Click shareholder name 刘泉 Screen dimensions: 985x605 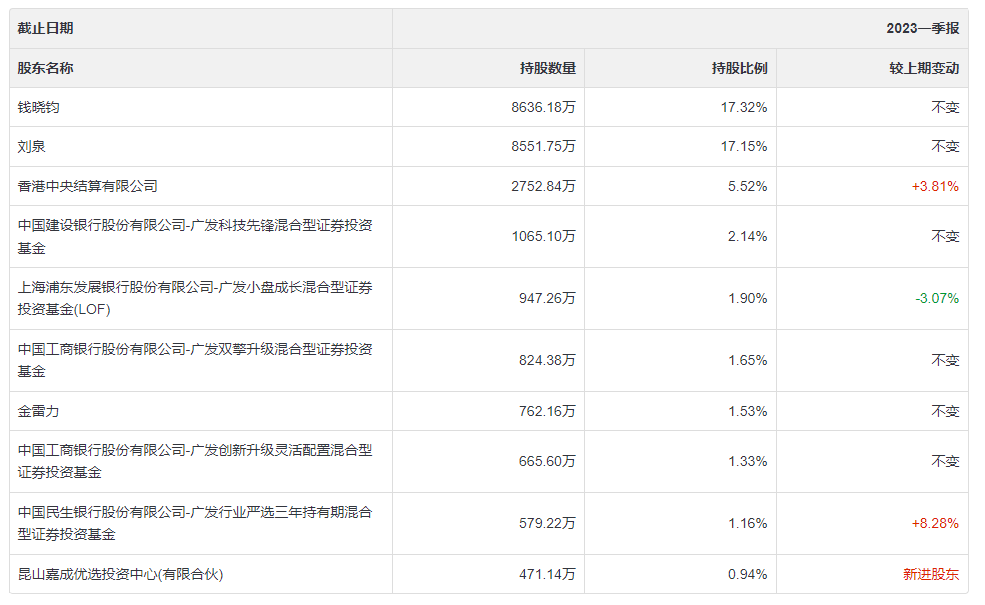tap(32, 146)
